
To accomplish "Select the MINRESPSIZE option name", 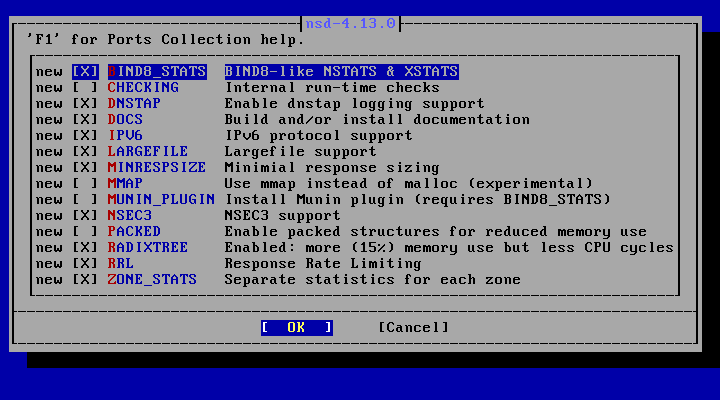I will [157, 168].
